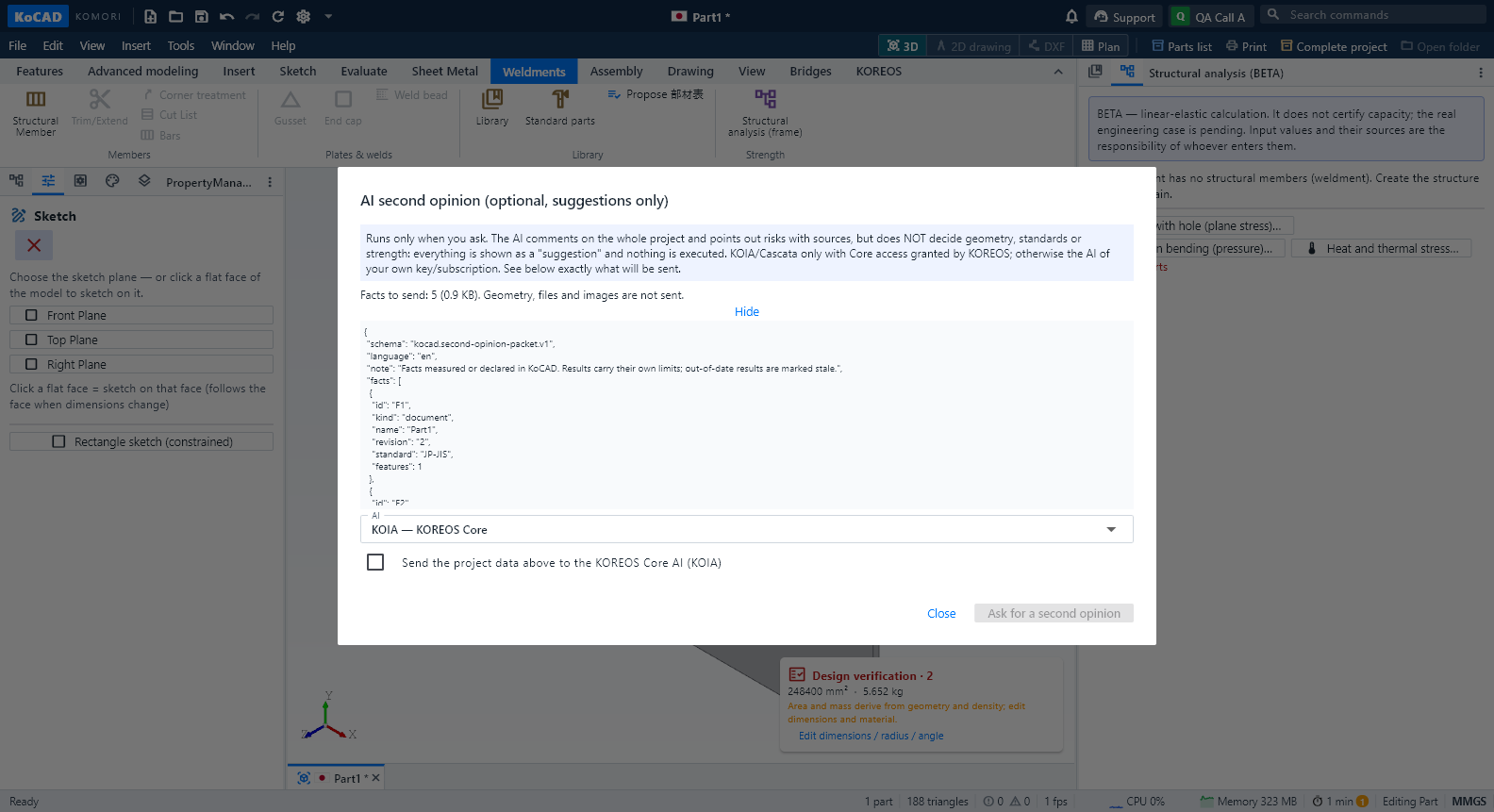Open the KOIA — KOREOS Core AI dropdown

747,529
